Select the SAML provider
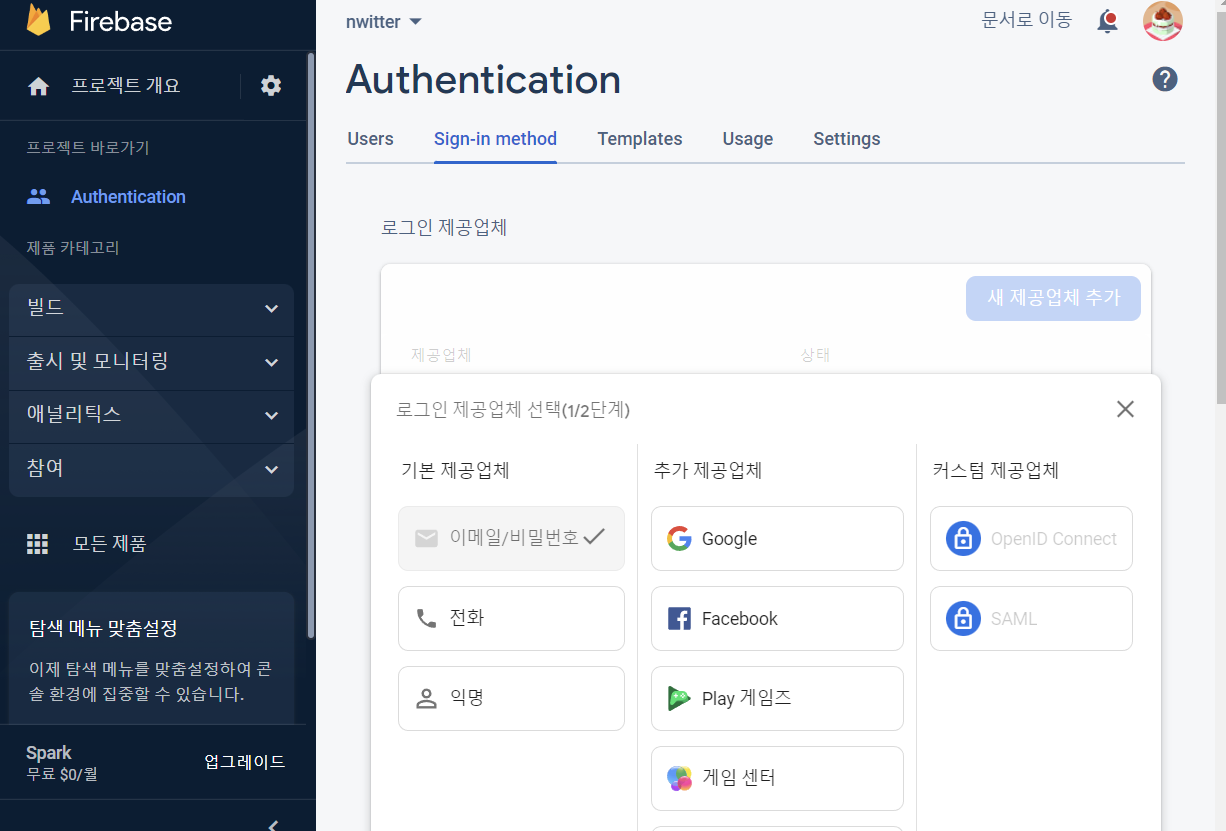Viewport: 1226px width, 831px height. pos(1031,618)
